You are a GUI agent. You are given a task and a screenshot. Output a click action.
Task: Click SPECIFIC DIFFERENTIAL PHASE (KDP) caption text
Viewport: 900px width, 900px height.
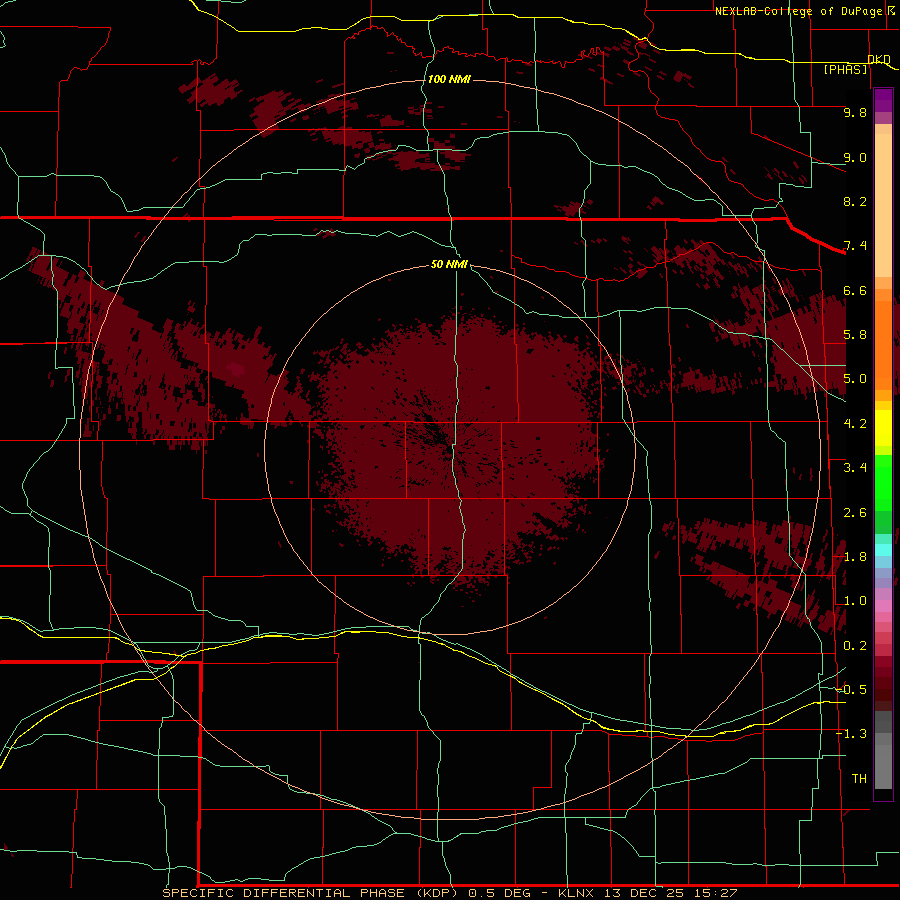coord(310,893)
